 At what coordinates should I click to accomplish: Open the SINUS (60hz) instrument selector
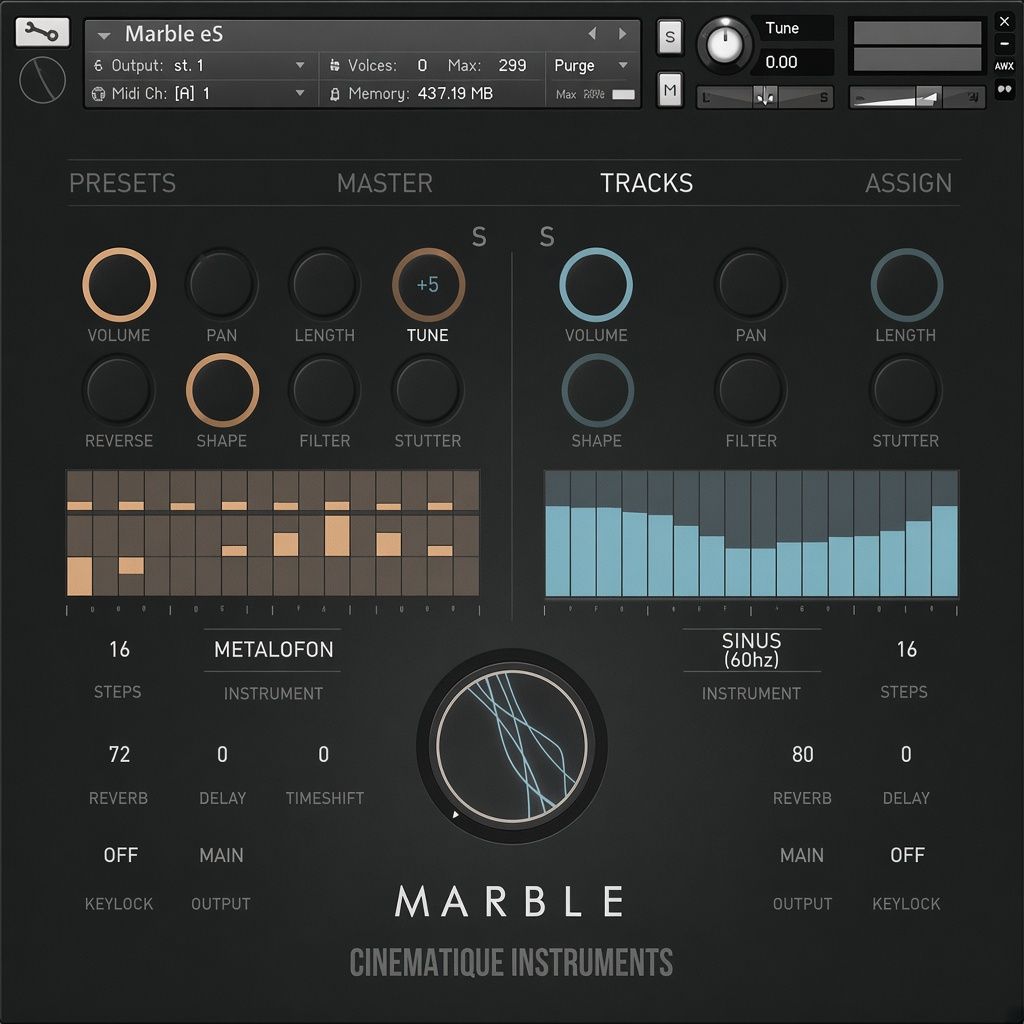(x=752, y=649)
